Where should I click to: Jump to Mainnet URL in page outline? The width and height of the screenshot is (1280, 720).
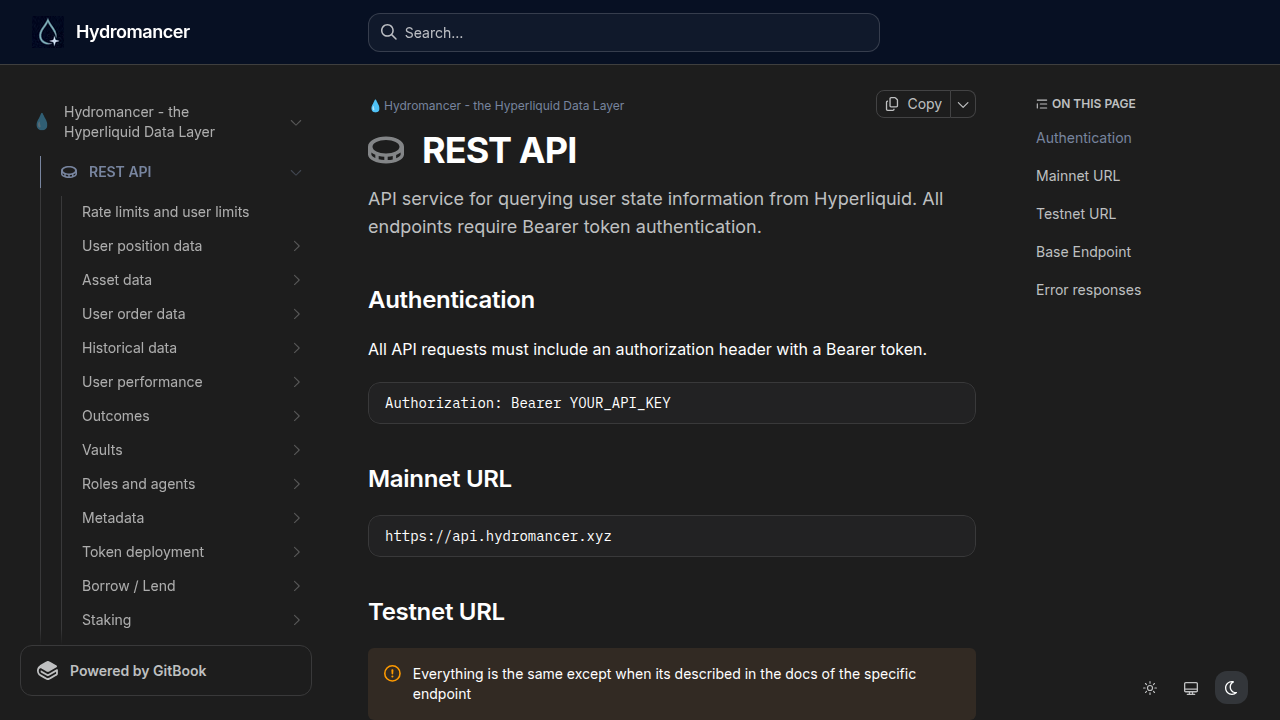coord(1078,176)
